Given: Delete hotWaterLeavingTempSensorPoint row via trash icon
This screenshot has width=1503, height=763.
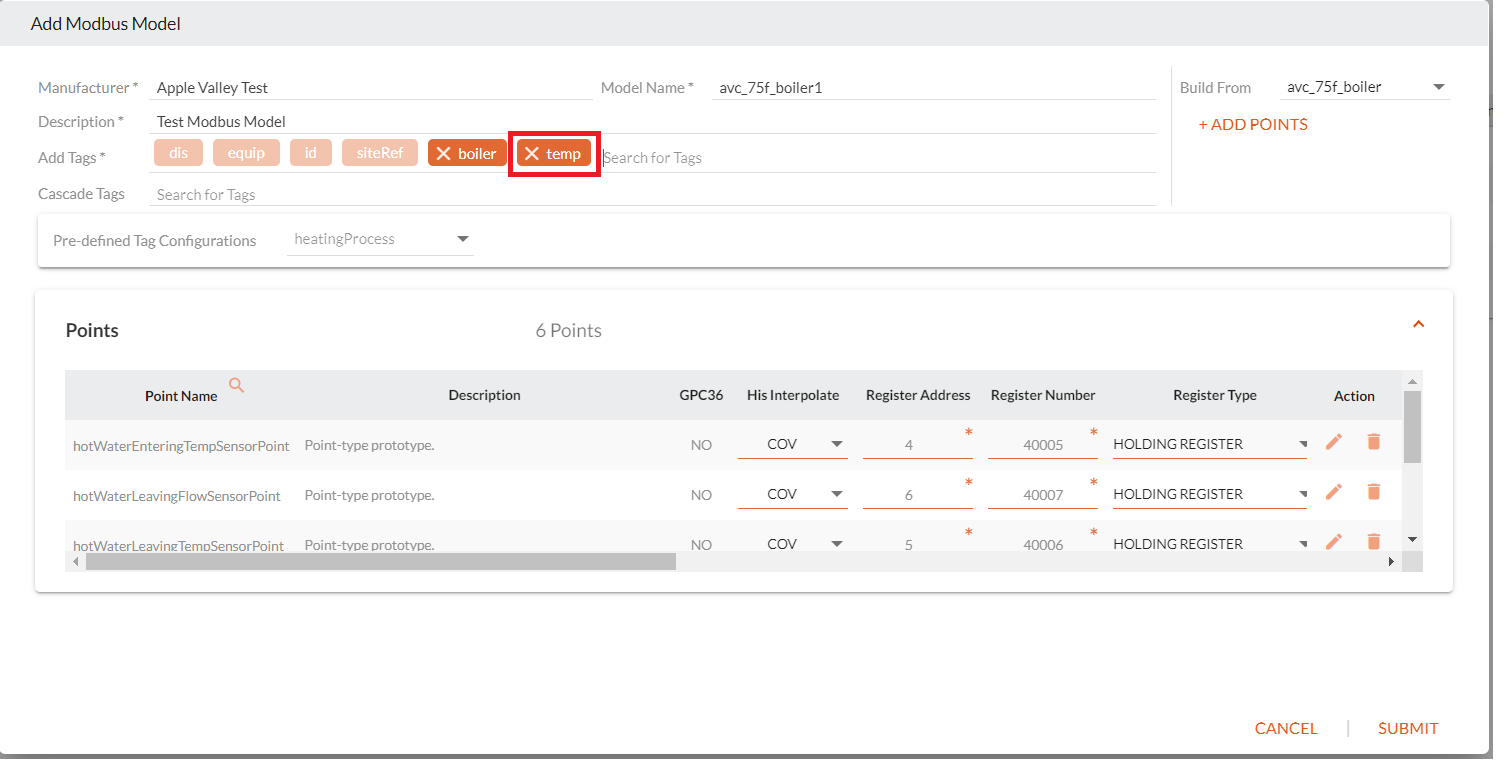Looking at the screenshot, I should (x=1373, y=541).
